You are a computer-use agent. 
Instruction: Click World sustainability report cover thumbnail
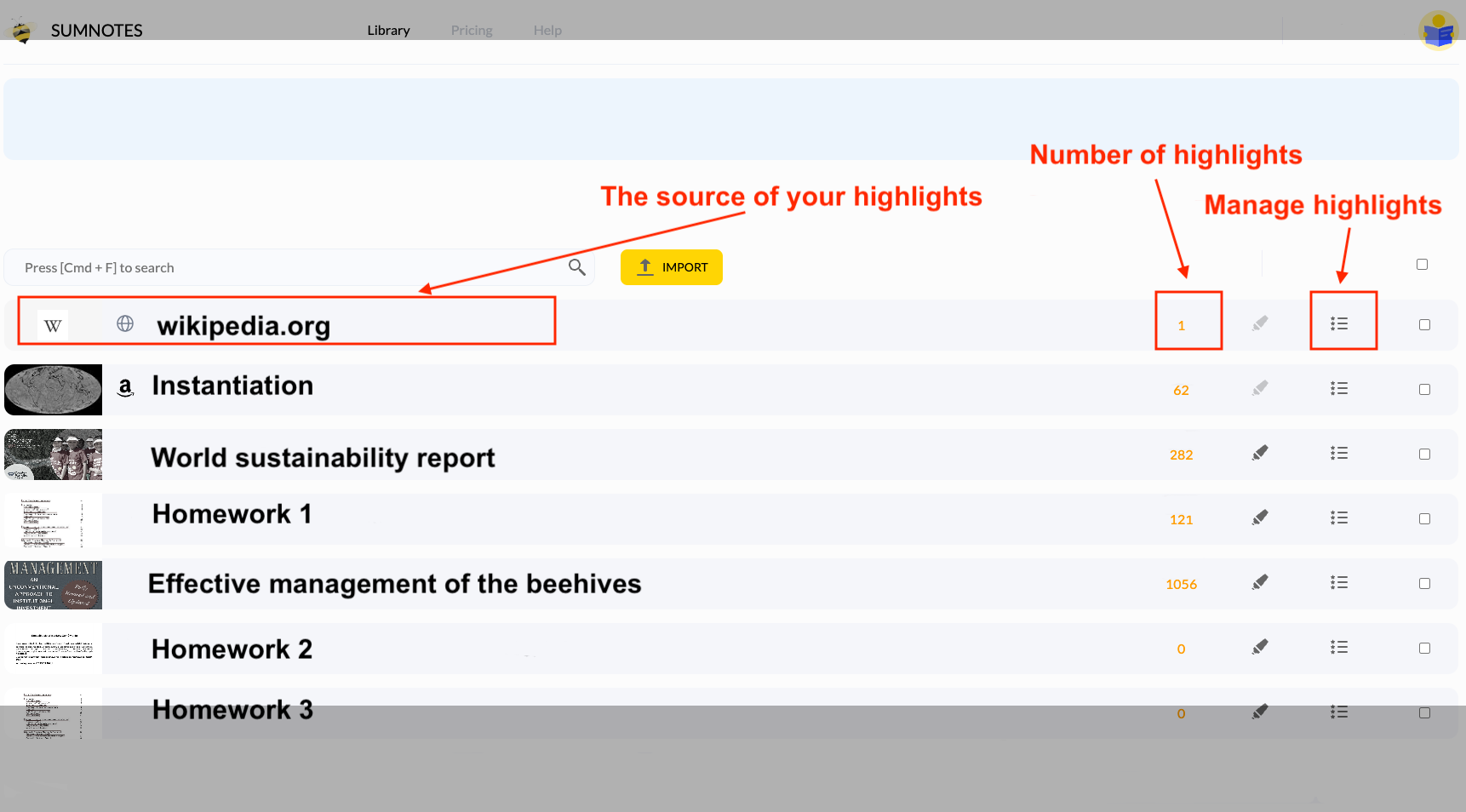pyautogui.click(x=53, y=455)
